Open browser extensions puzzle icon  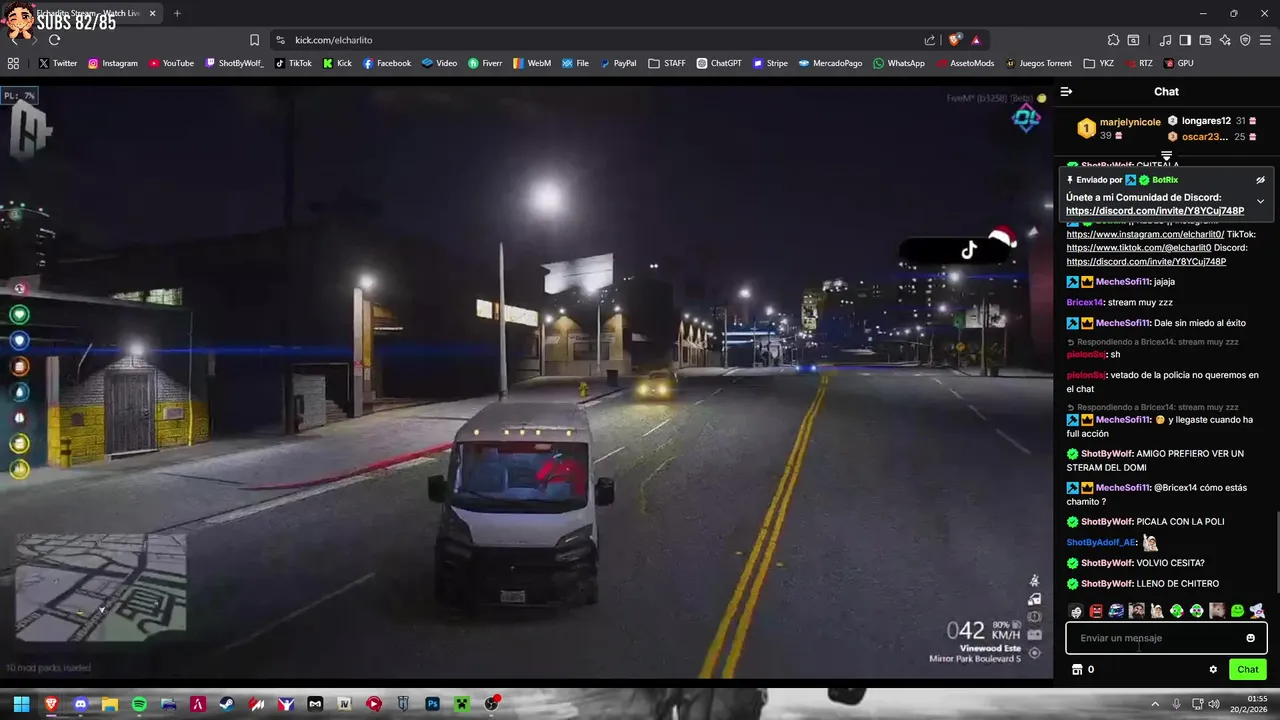coord(1113,40)
